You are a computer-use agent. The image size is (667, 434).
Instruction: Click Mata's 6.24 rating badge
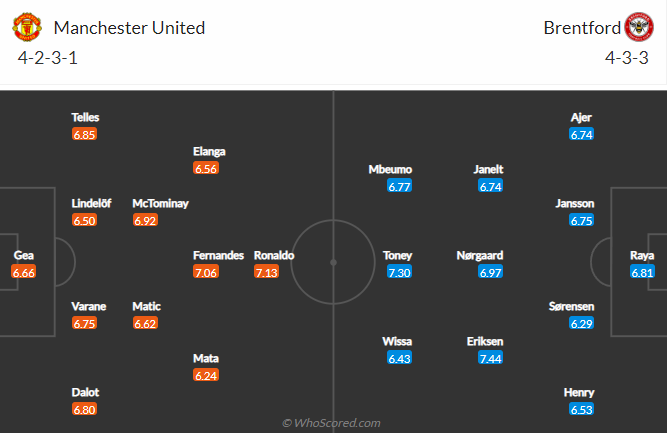coord(206,375)
